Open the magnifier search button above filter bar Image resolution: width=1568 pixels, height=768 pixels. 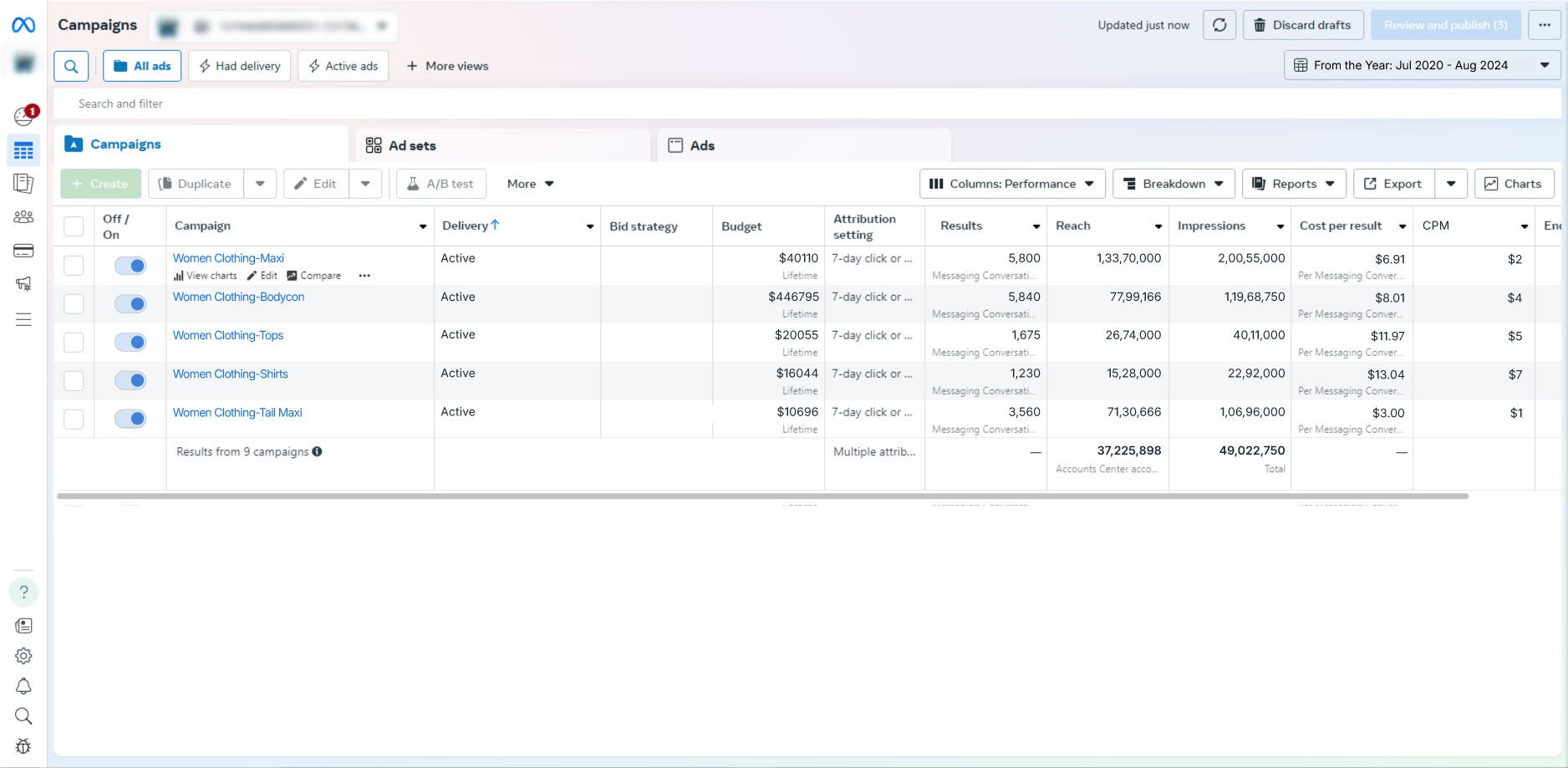coord(71,66)
